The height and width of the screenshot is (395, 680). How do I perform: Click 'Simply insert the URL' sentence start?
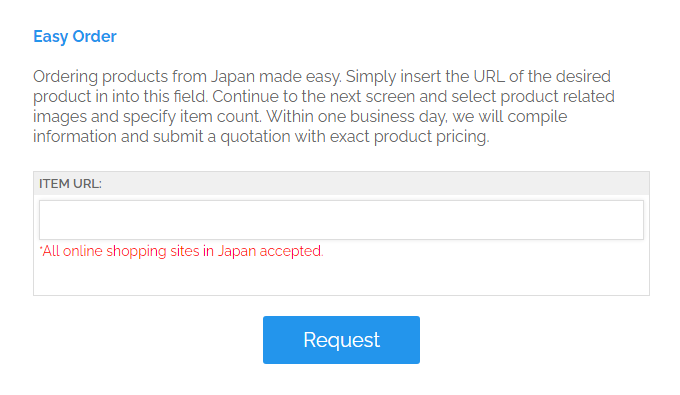(425, 77)
